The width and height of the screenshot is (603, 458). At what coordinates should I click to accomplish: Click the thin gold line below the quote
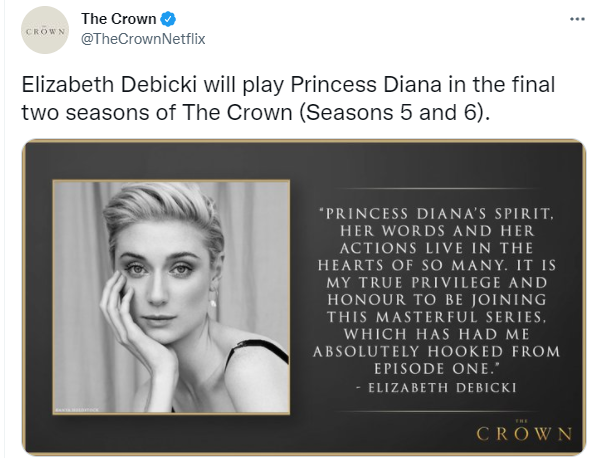click(x=436, y=411)
